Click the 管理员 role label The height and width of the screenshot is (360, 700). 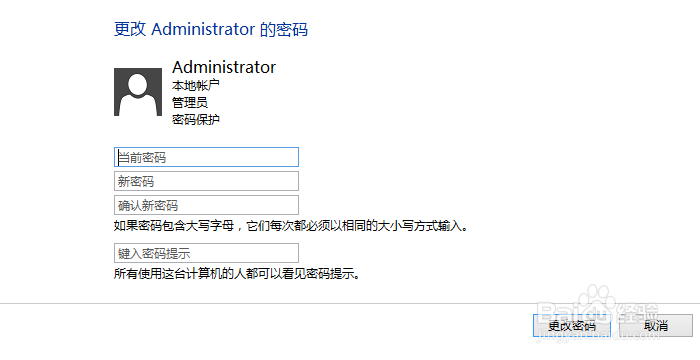(x=190, y=102)
